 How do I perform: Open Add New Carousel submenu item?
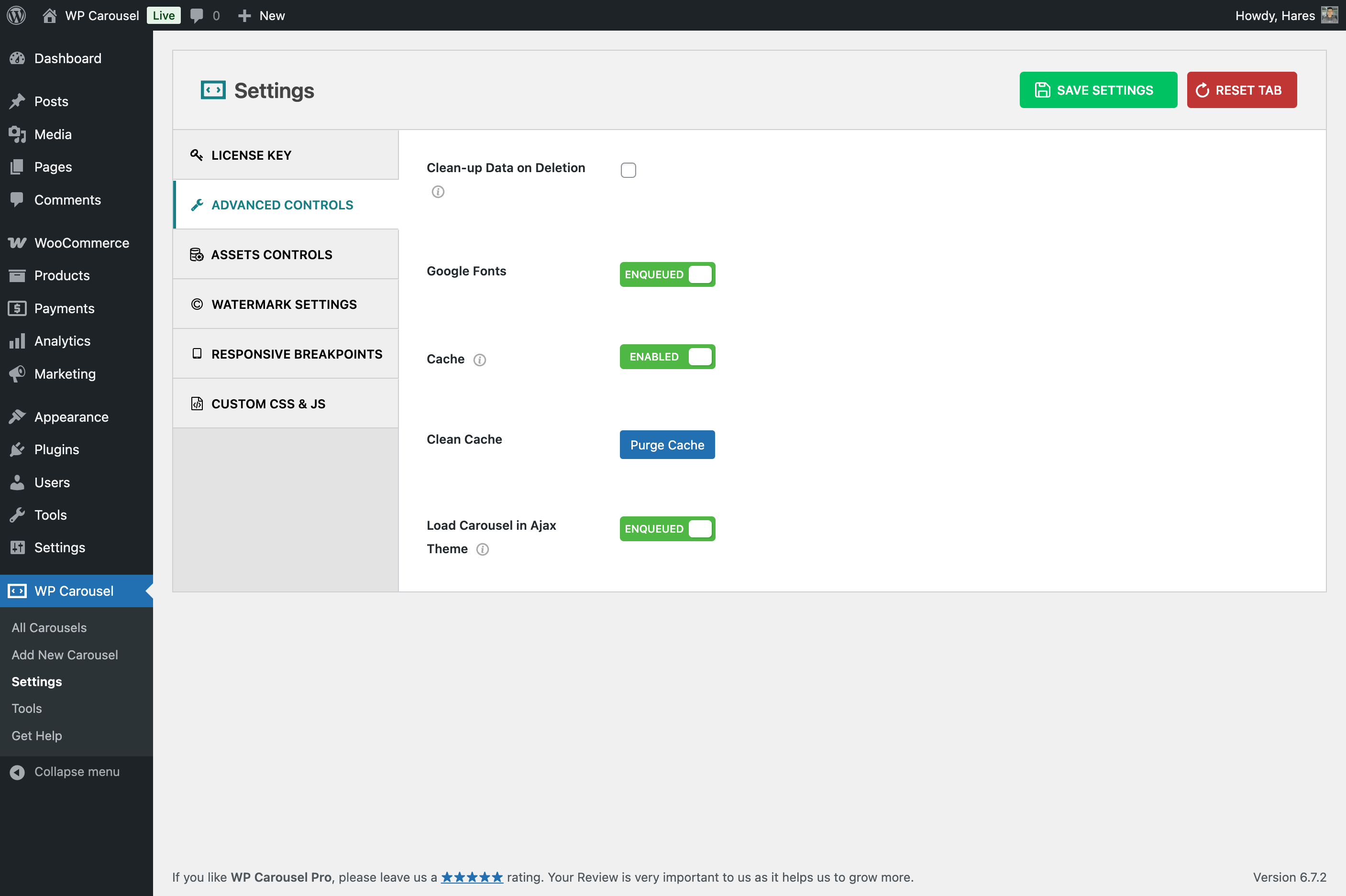pos(65,655)
